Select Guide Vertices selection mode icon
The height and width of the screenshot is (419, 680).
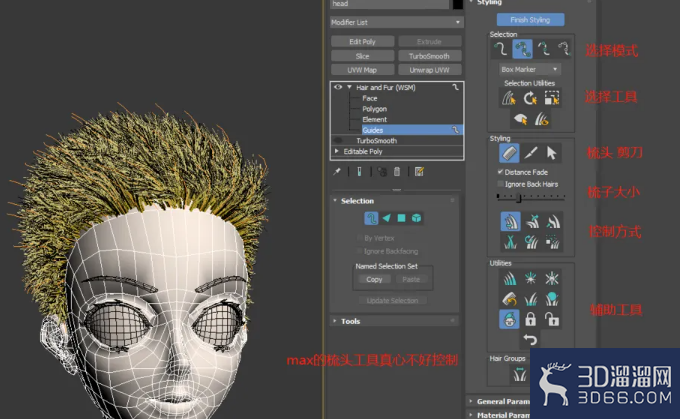pyautogui.click(x=543, y=49)
